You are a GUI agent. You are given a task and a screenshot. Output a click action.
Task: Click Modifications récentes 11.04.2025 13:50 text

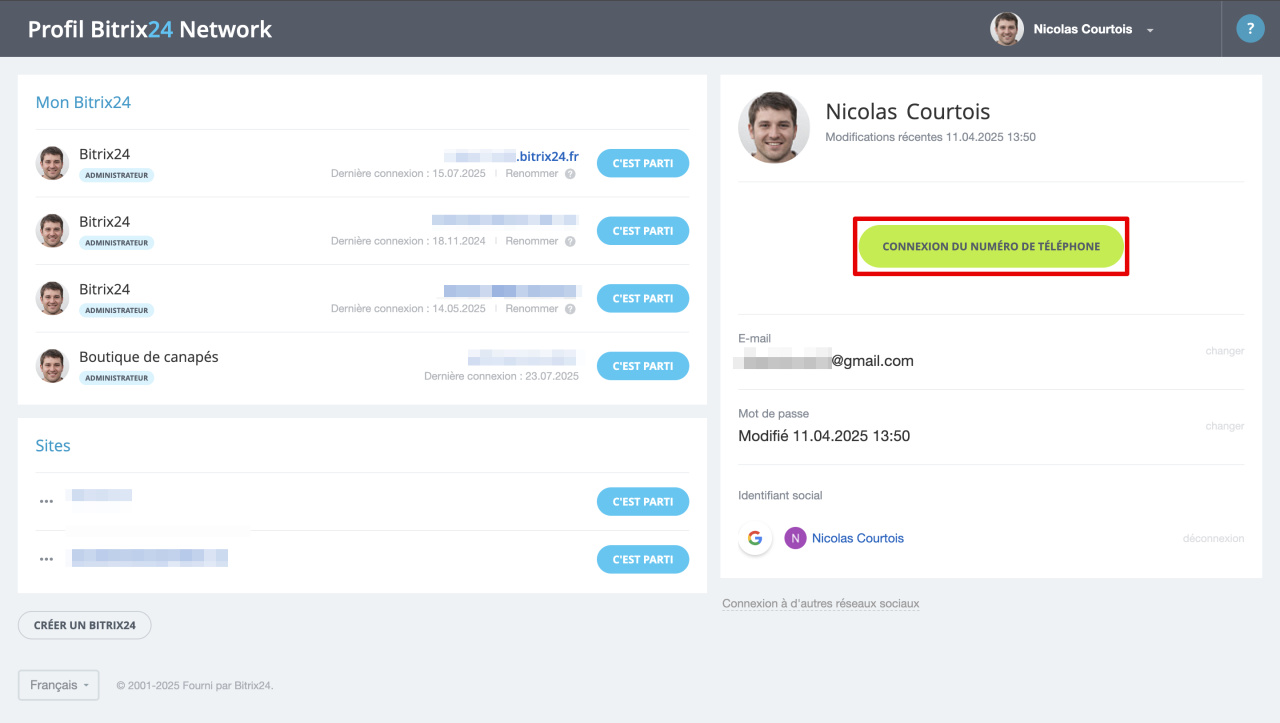[930, 137]
